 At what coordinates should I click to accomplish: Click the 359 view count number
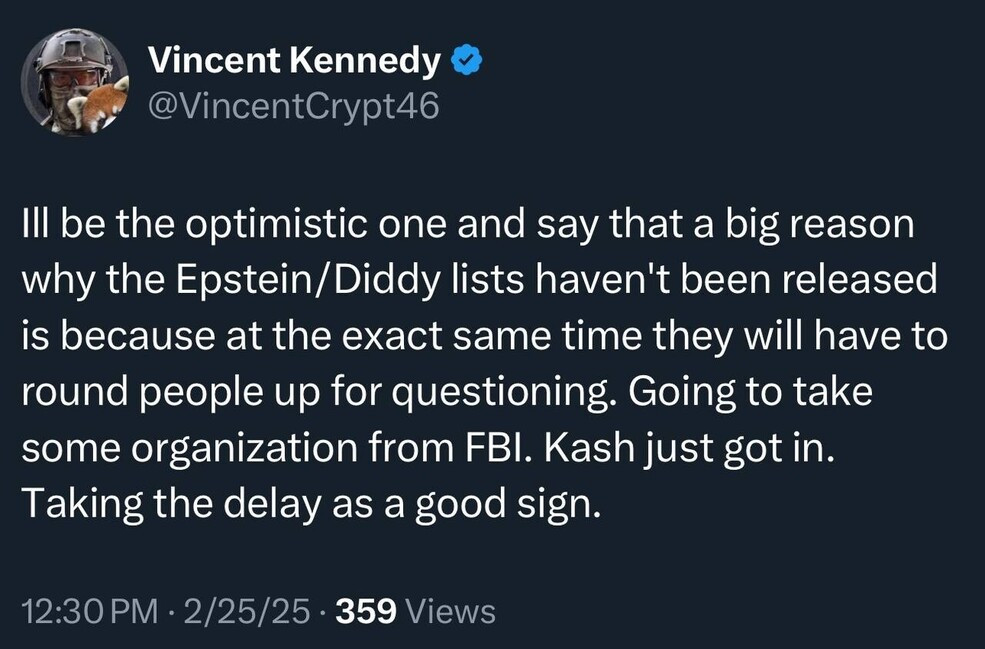pos(369,610)
